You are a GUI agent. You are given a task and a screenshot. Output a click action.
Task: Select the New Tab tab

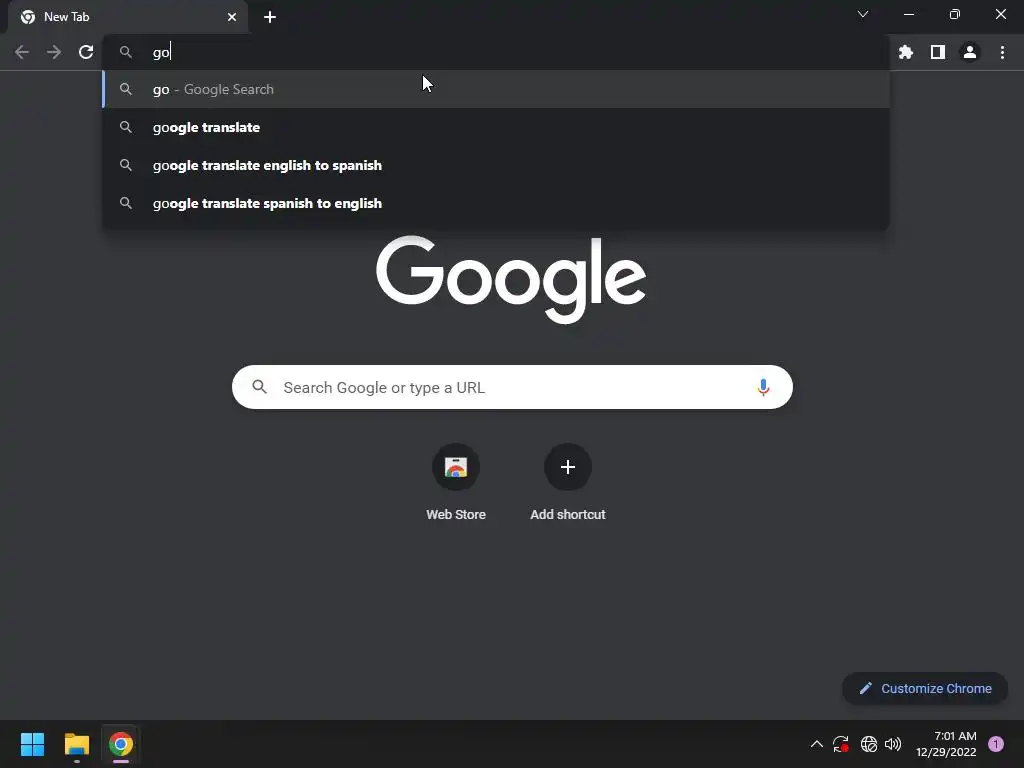coord(127,17)
